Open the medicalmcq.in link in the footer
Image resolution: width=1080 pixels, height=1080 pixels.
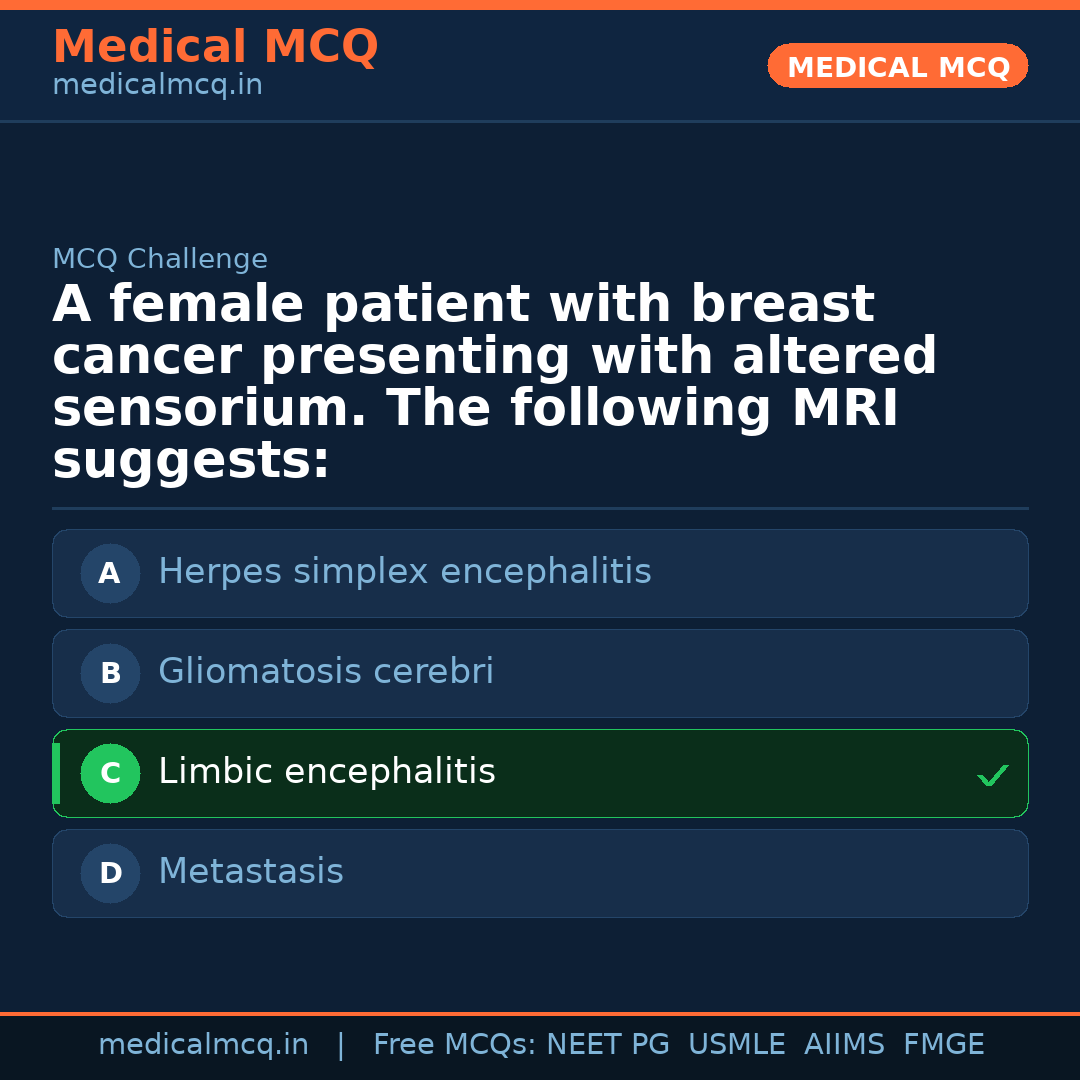pos(203,1045)
